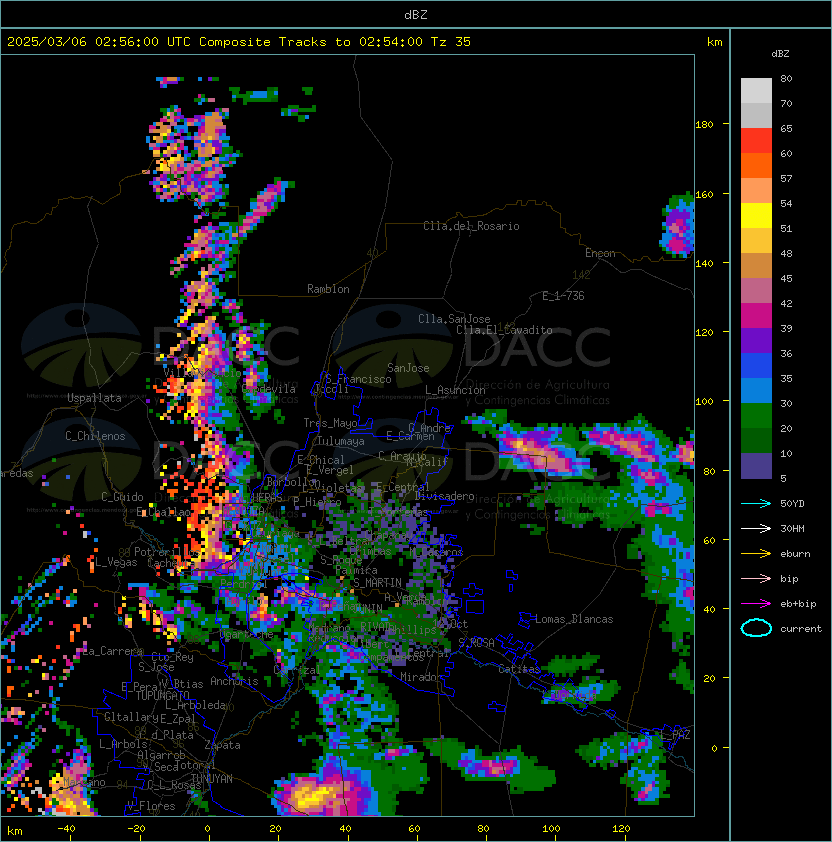832x842 pixels.
Task: Click the 'Ramblon' map label
Action: pos(328,289)
